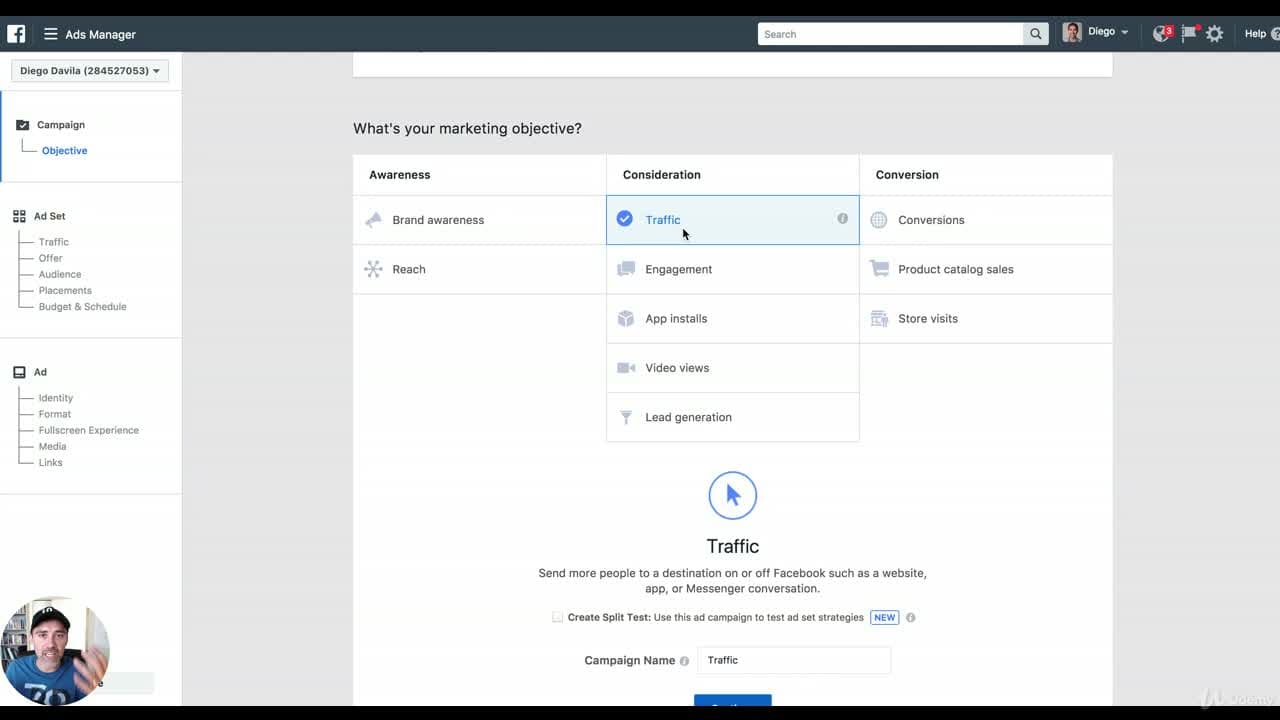Click the Lead generation funnel icon
The image size is (1280, 720).
(626, 417)
